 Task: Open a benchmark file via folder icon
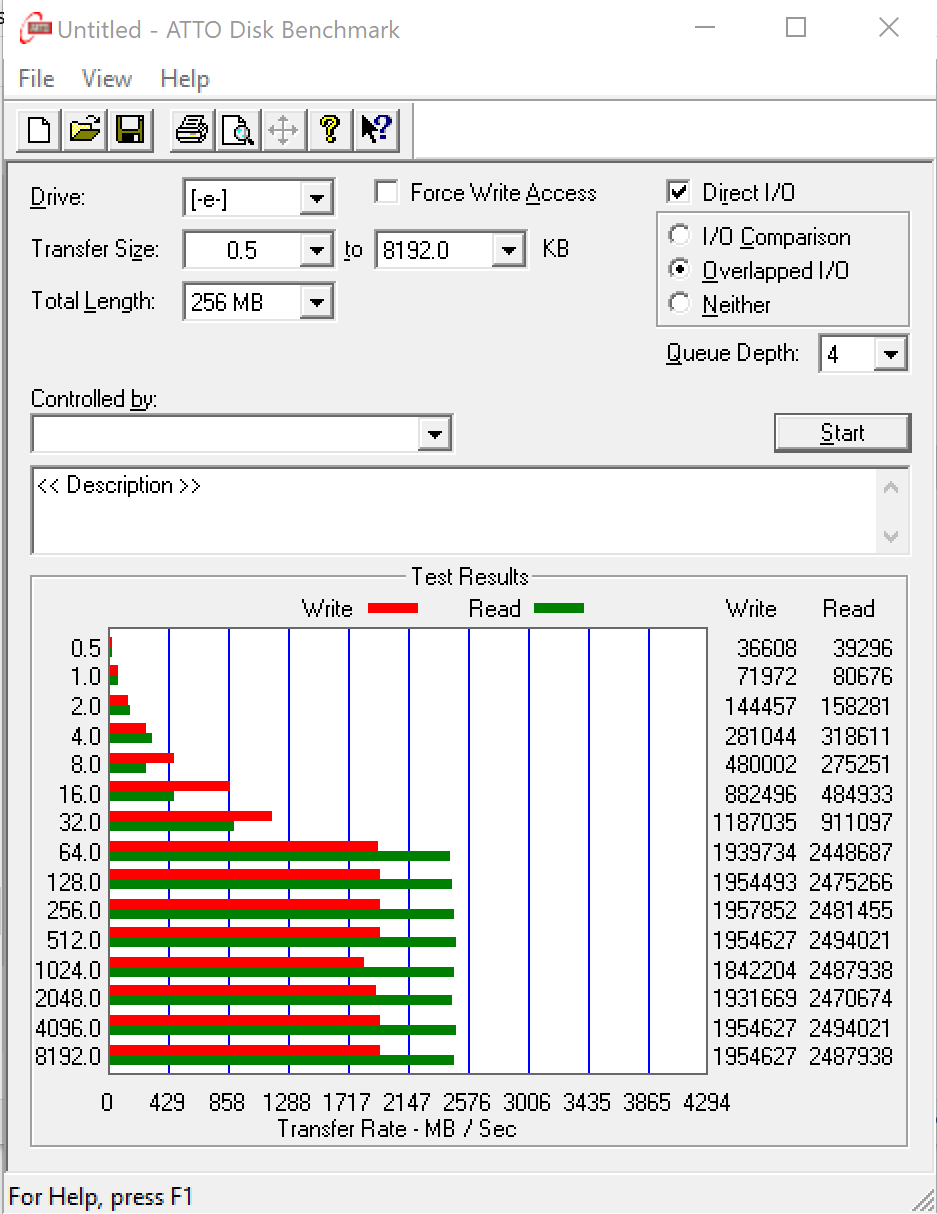click(x=85, y=130)
